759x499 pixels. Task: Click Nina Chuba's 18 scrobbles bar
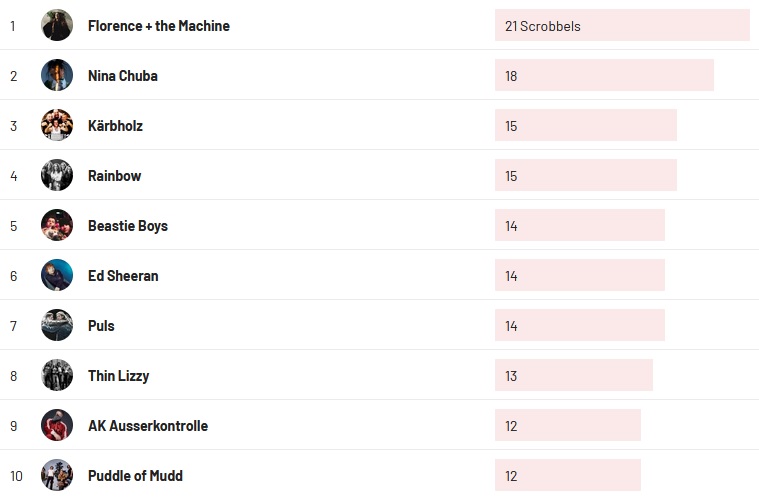[x=603, y=76]
